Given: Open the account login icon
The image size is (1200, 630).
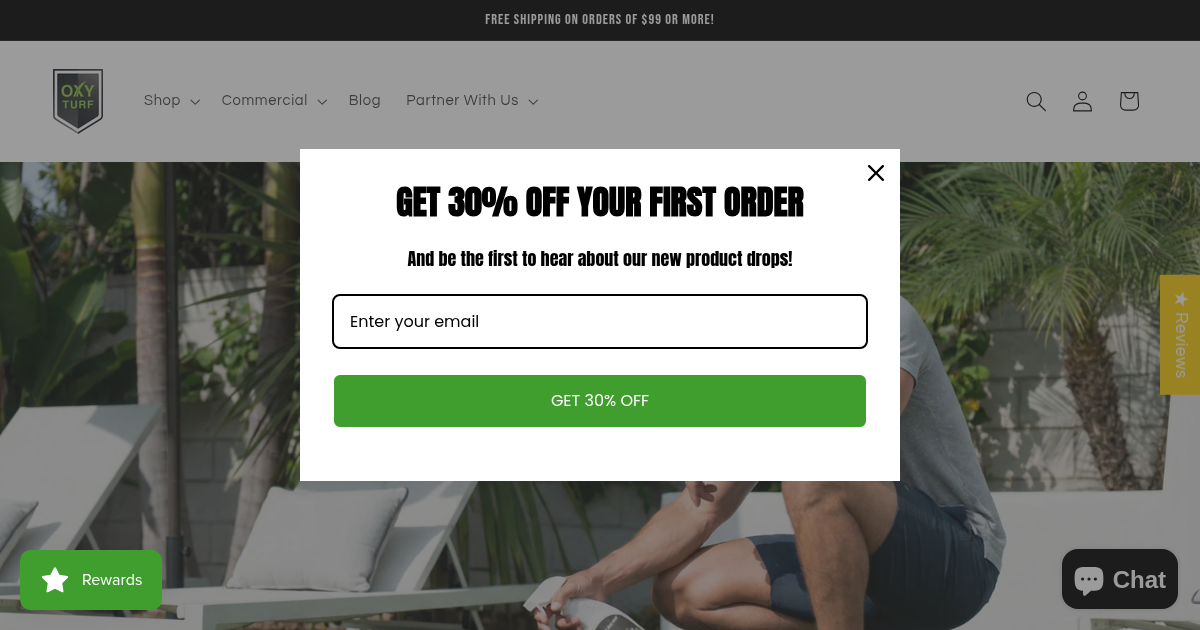Looking at the screenshot, I should [1082, 101].
